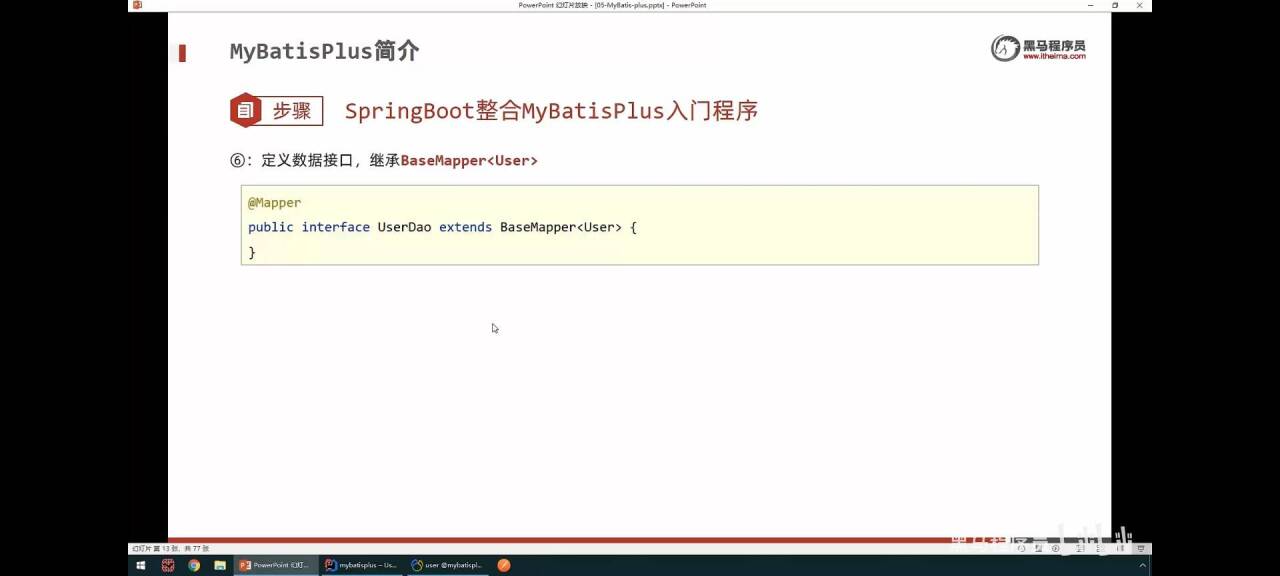Click the heading 'SpringBoot整合MyBatisPlus入门程序'

tap(551, 111)
